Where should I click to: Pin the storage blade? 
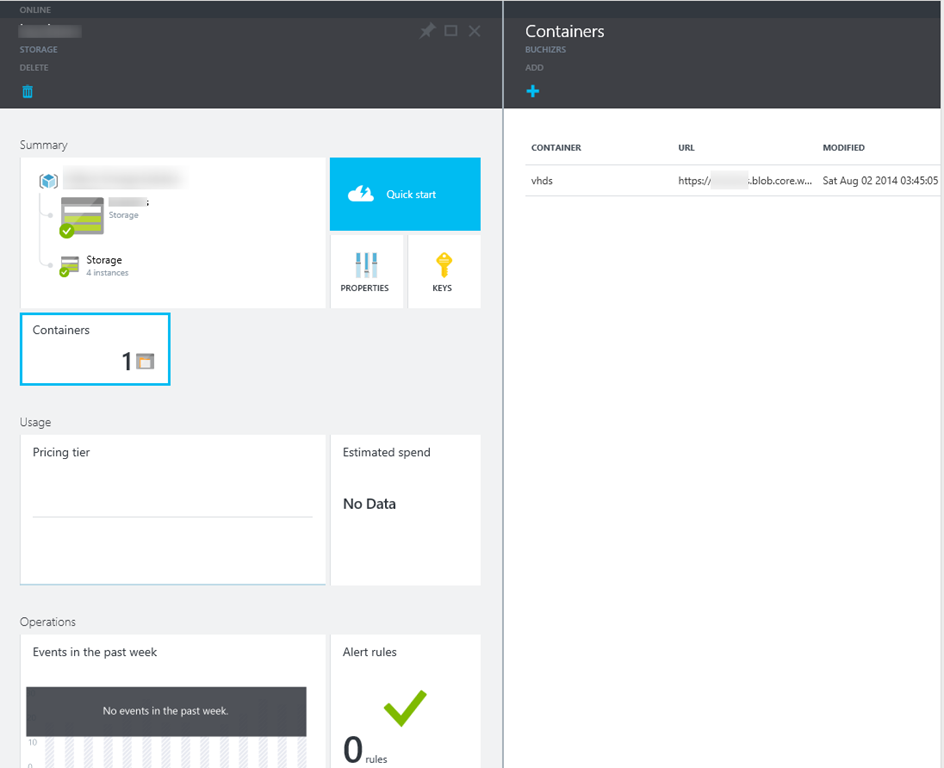tap(427, 31)
